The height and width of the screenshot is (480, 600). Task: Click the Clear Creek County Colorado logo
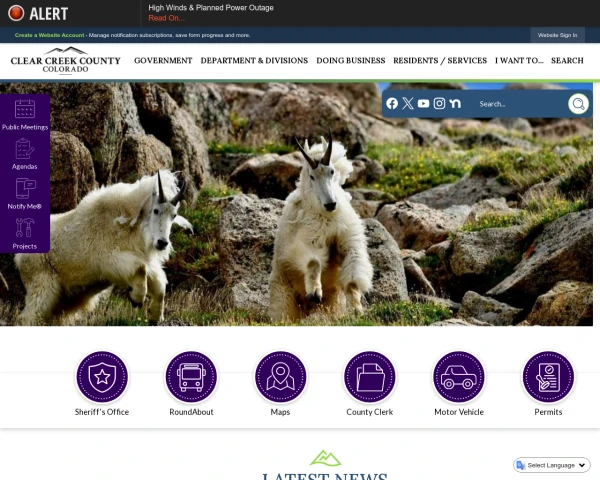pyautogui.click(x=65, y=60)
